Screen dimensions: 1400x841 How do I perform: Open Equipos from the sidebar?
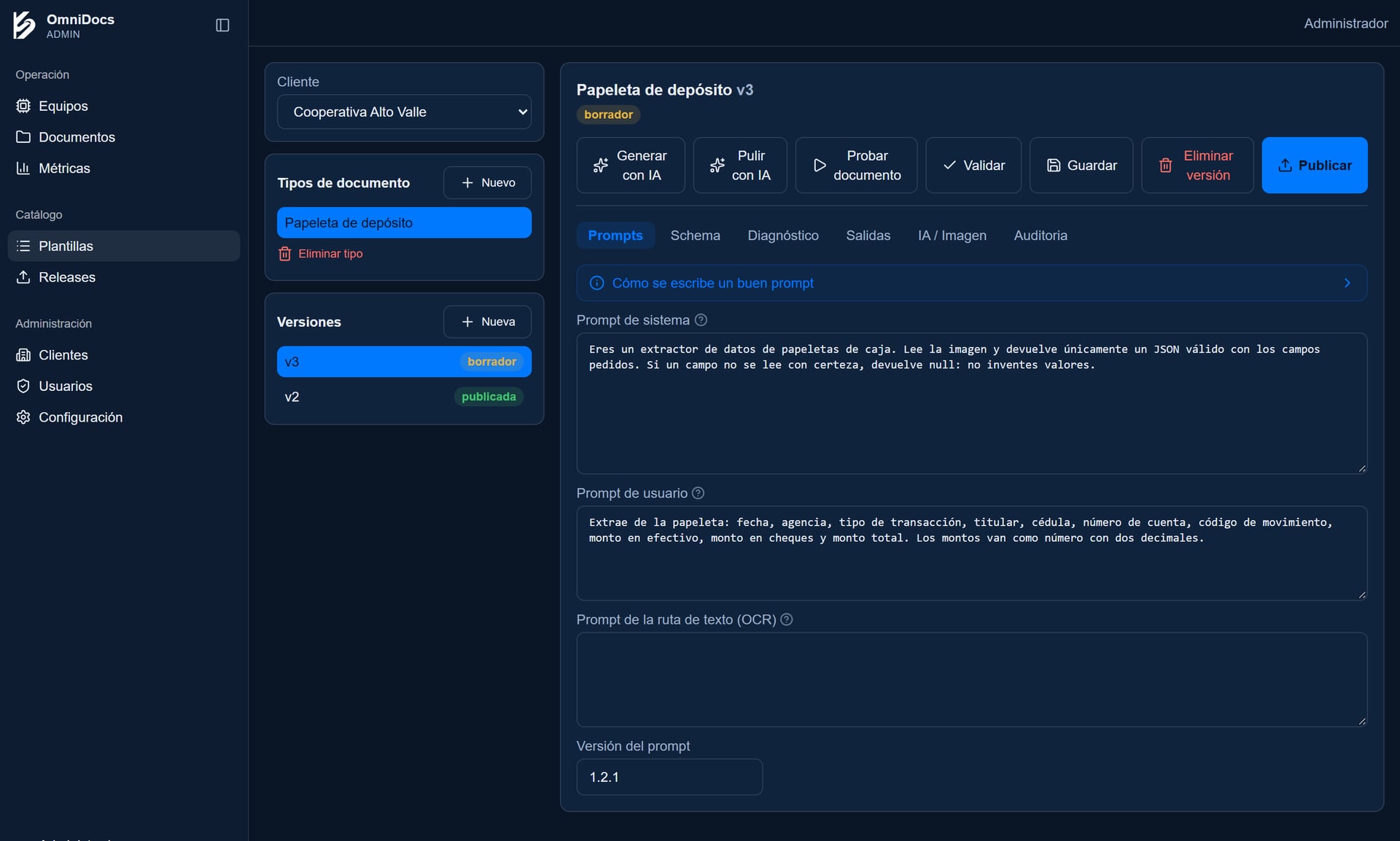pos(124,106)
